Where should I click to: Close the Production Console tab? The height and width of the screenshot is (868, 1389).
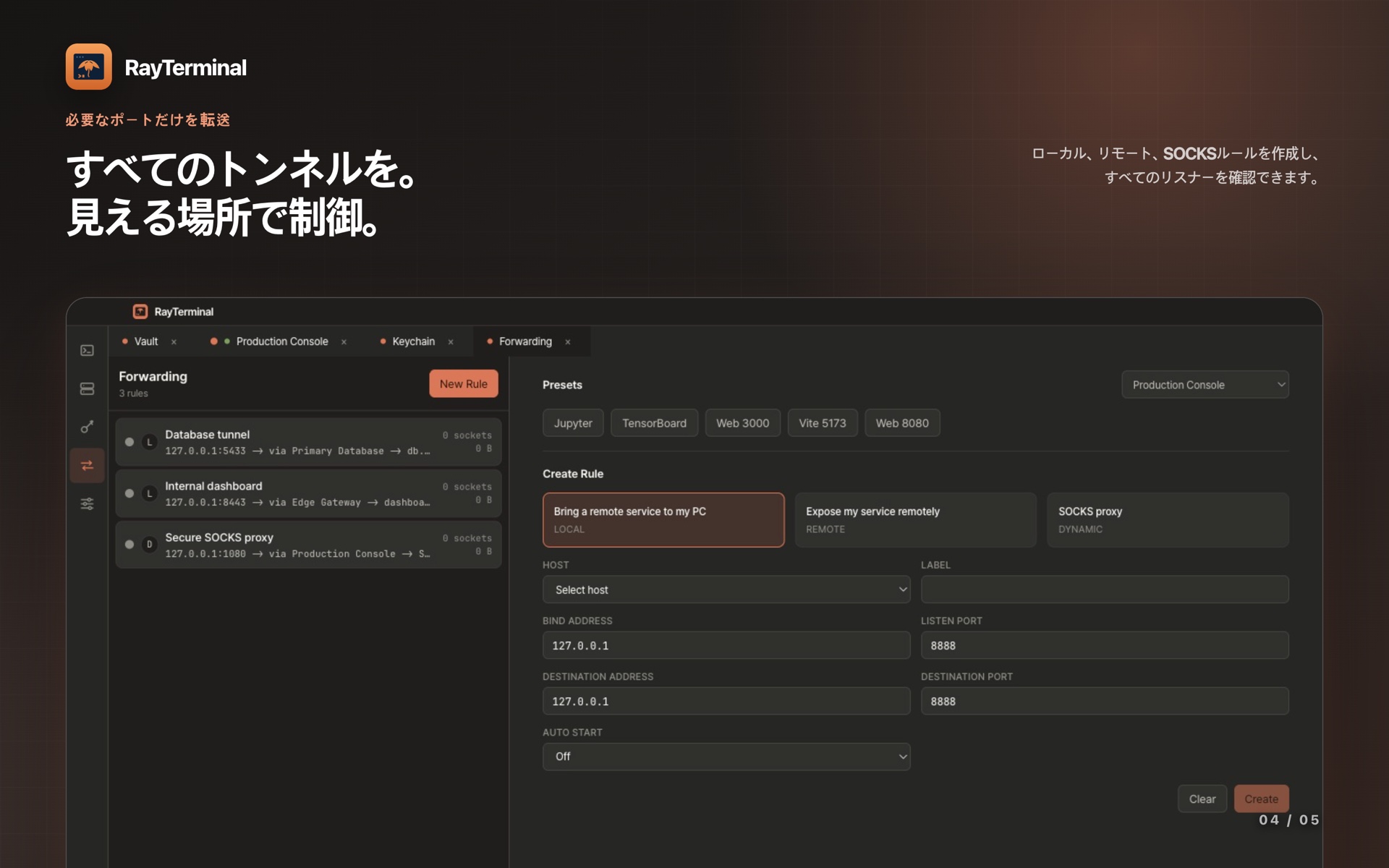(x=344, y=342)
